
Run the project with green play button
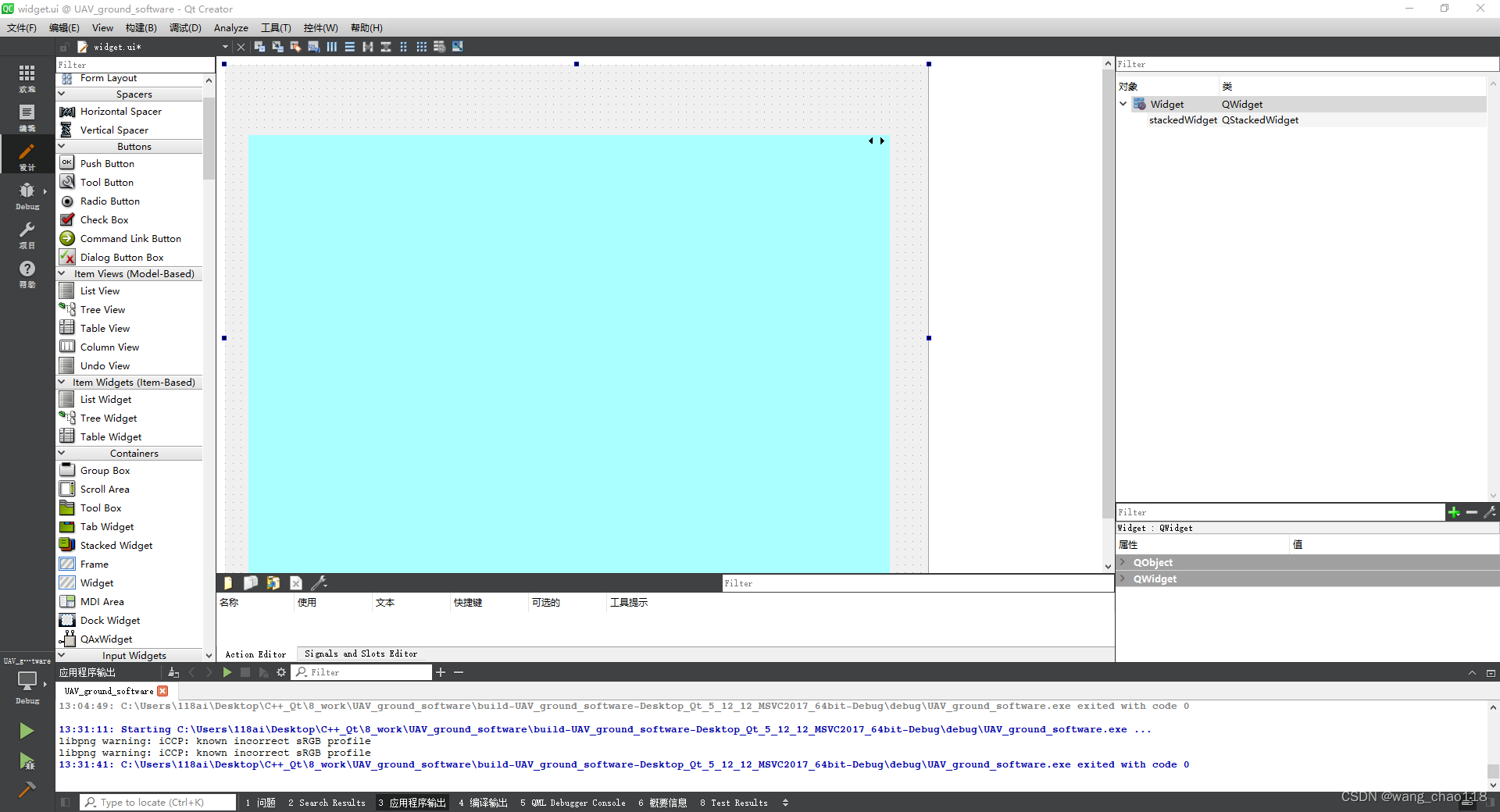[x=27, y=731]
